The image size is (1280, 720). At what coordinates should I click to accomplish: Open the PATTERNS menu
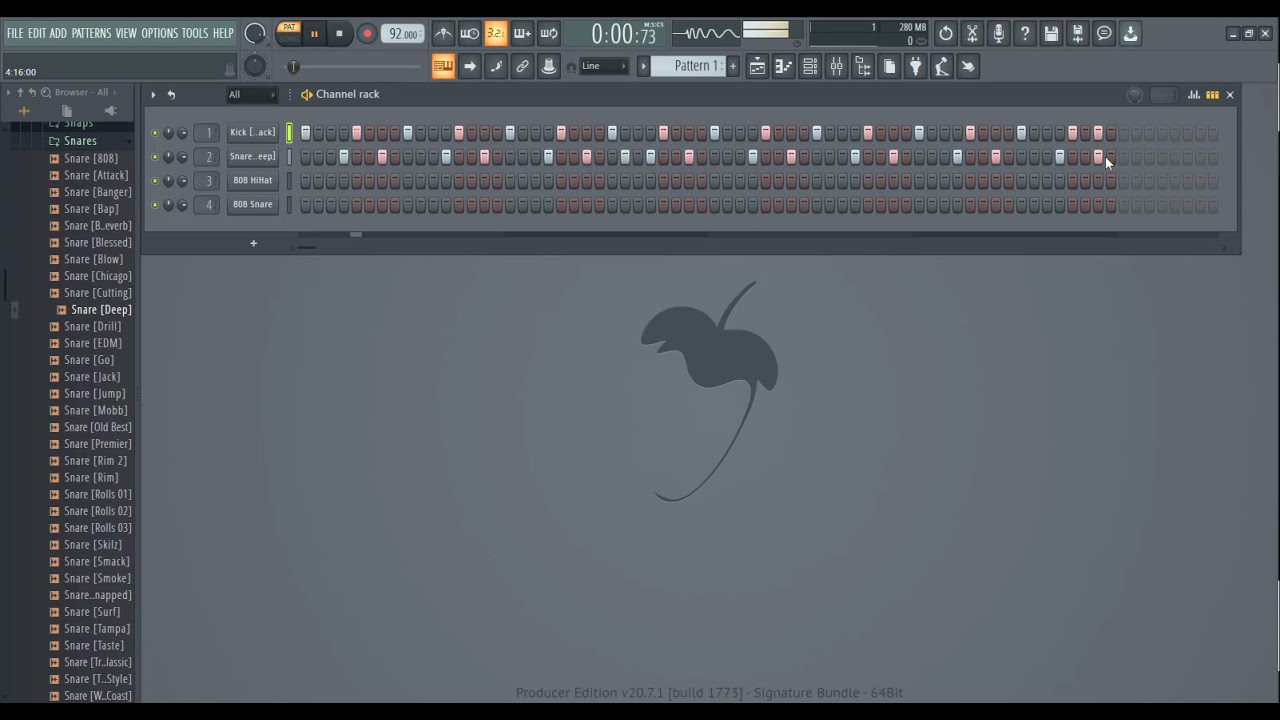pyautogui.click(x=91, y=33)
